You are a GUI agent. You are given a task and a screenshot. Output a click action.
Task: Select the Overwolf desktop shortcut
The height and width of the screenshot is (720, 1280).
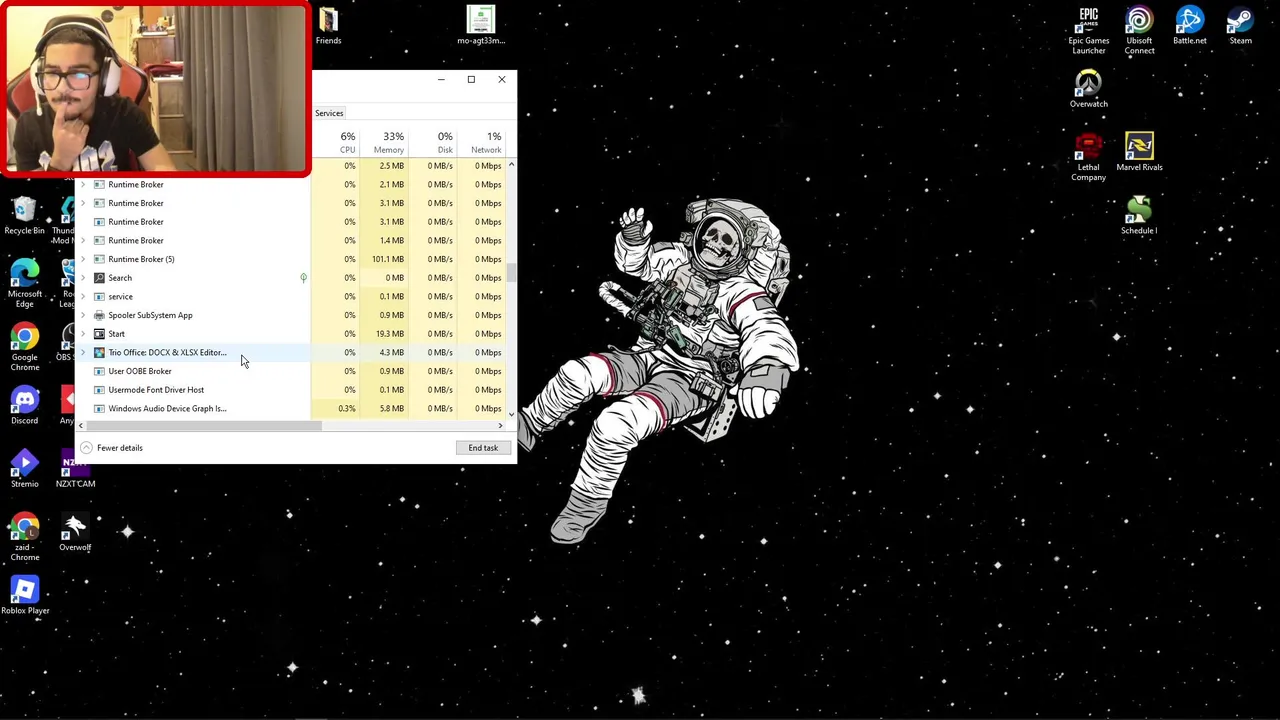click(75, 533)
